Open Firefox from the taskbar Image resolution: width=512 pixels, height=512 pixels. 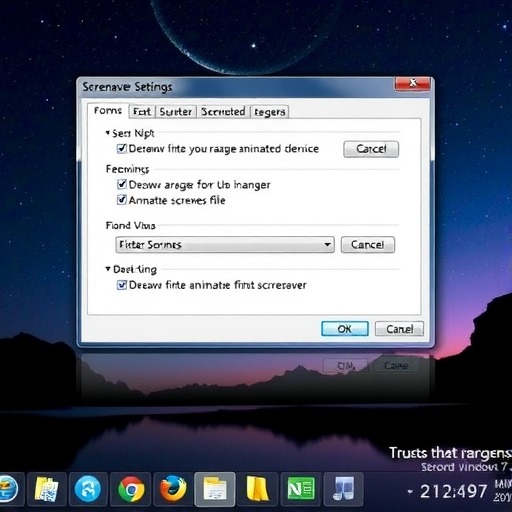coord(173,489)
